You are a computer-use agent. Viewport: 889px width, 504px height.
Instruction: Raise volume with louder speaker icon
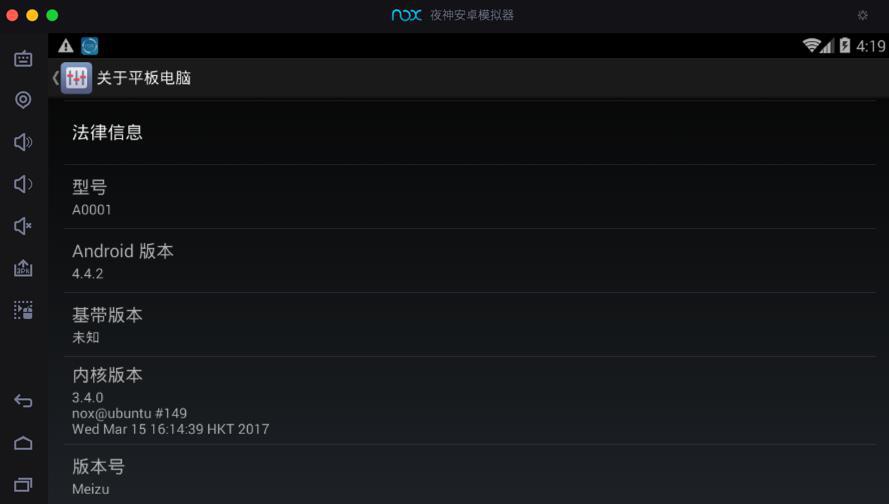click(23, 142)
